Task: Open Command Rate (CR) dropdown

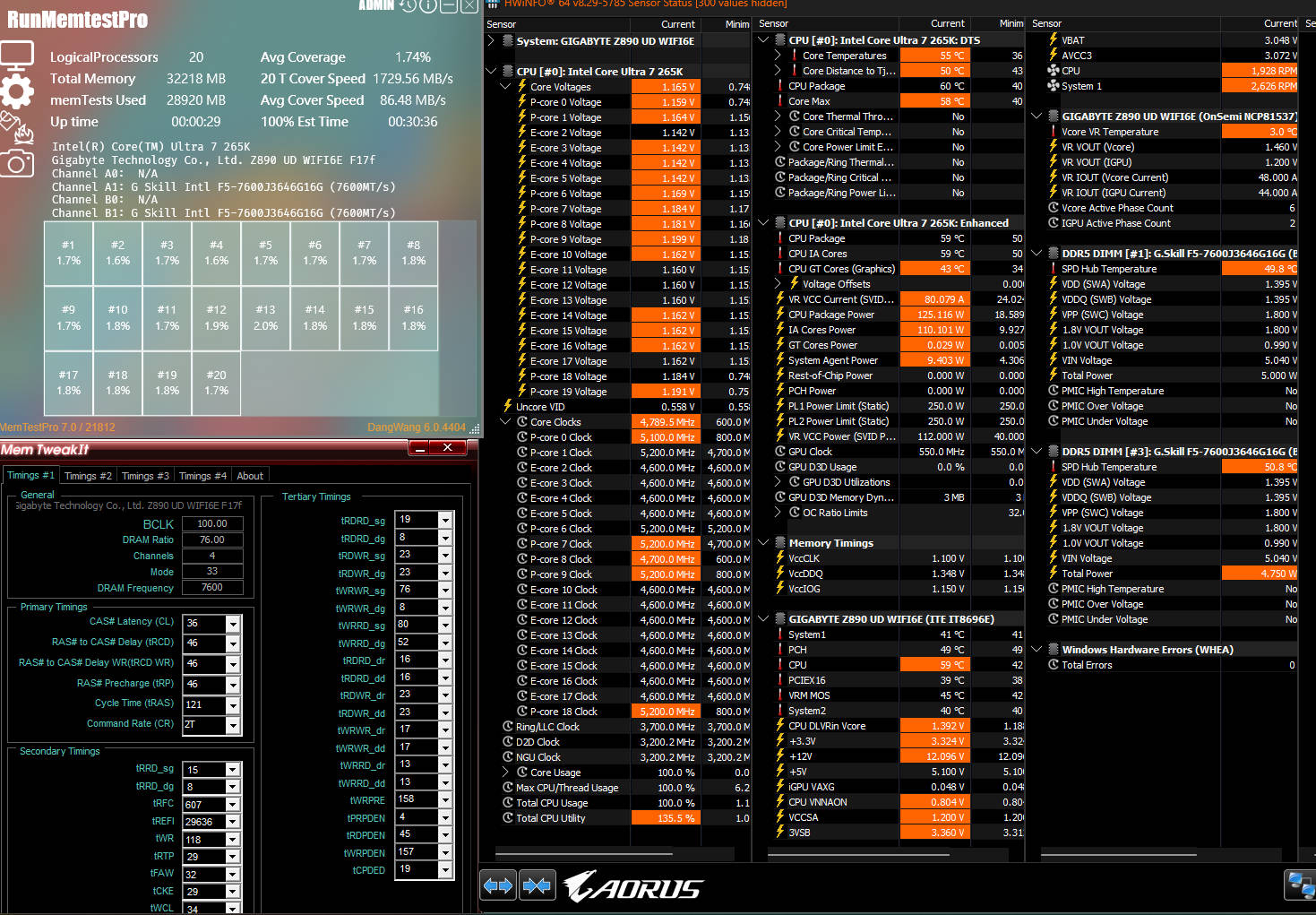Action: pyautogui.click(x=233, y=726)
